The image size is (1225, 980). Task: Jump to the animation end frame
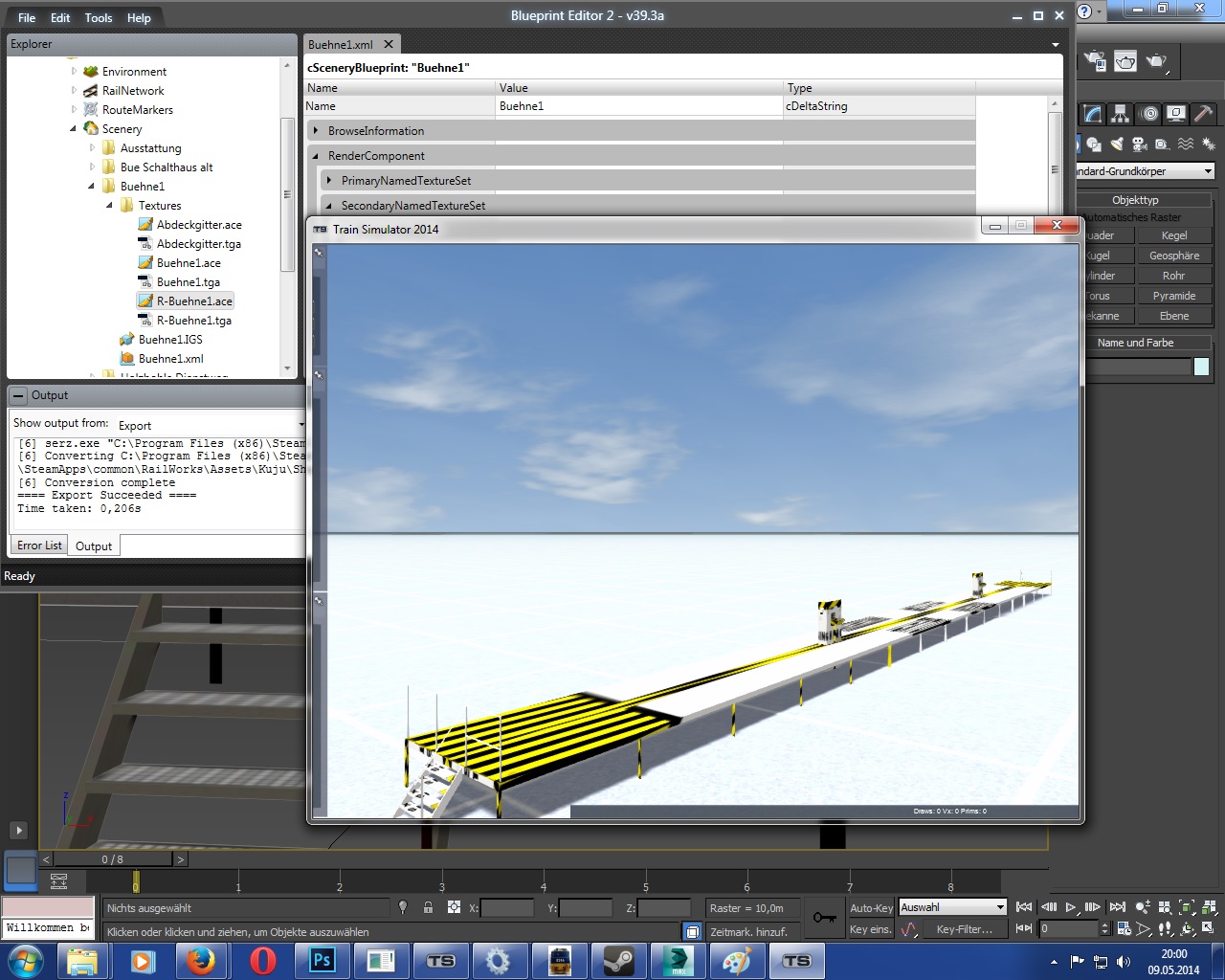pos(1117,907)
